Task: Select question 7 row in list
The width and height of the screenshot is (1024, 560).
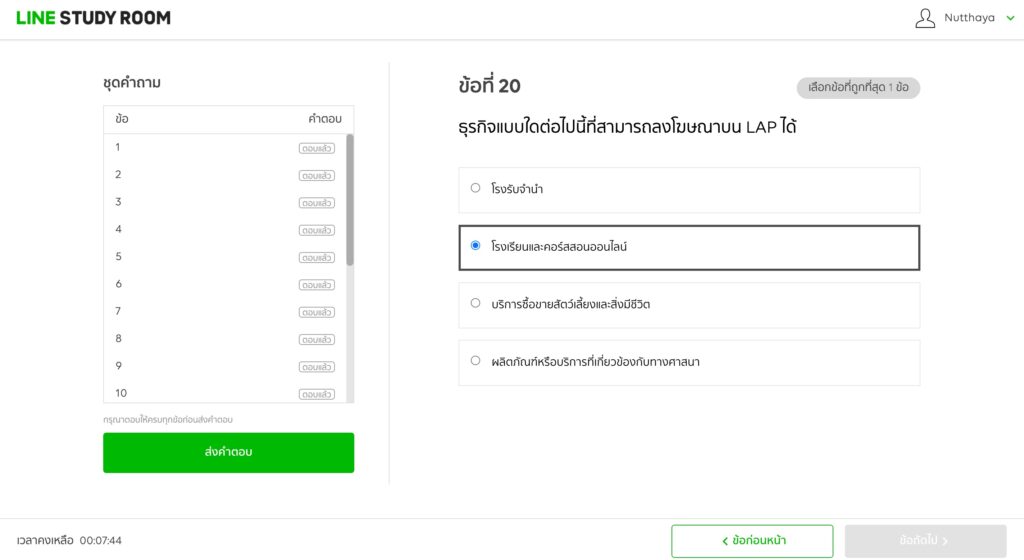Action: click(x=118, y=311)
